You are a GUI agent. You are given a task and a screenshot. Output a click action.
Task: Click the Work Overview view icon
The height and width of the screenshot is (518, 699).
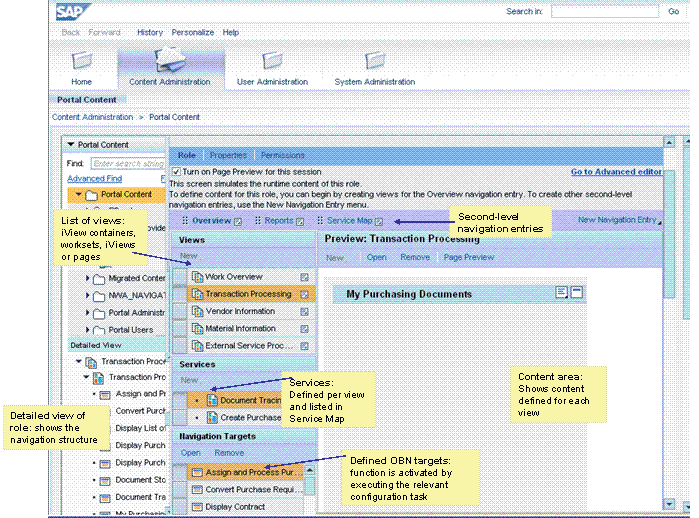pos(197,277)
